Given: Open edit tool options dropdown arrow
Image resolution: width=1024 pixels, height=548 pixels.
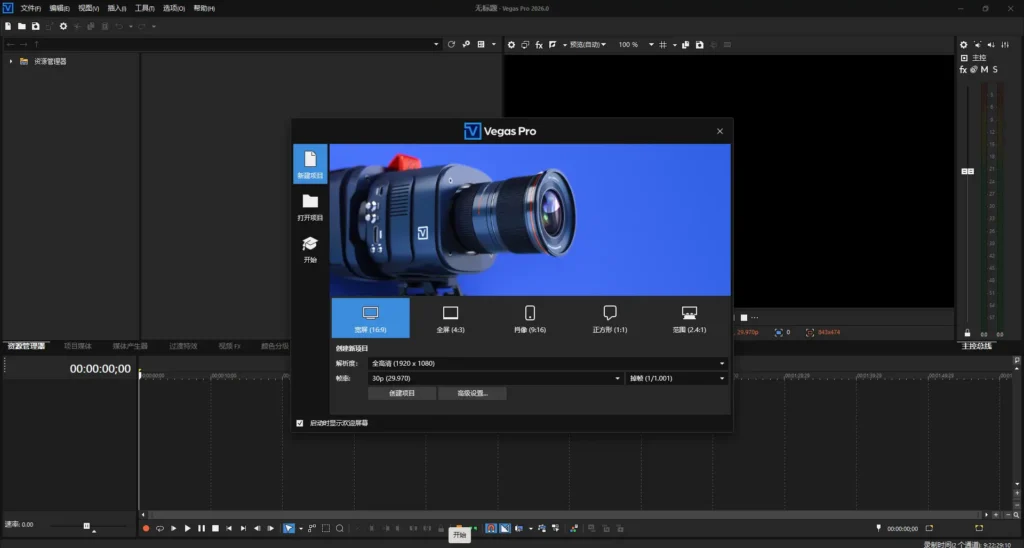Looking at the screenshot, I should point(300,528).
